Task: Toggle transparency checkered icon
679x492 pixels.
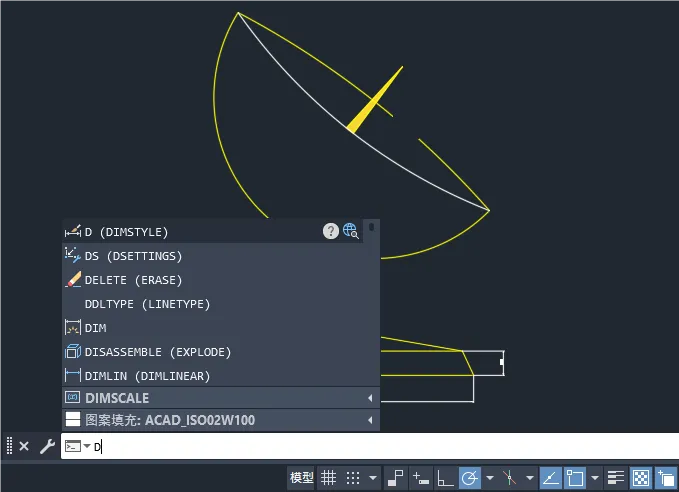Action: (641, 478)
